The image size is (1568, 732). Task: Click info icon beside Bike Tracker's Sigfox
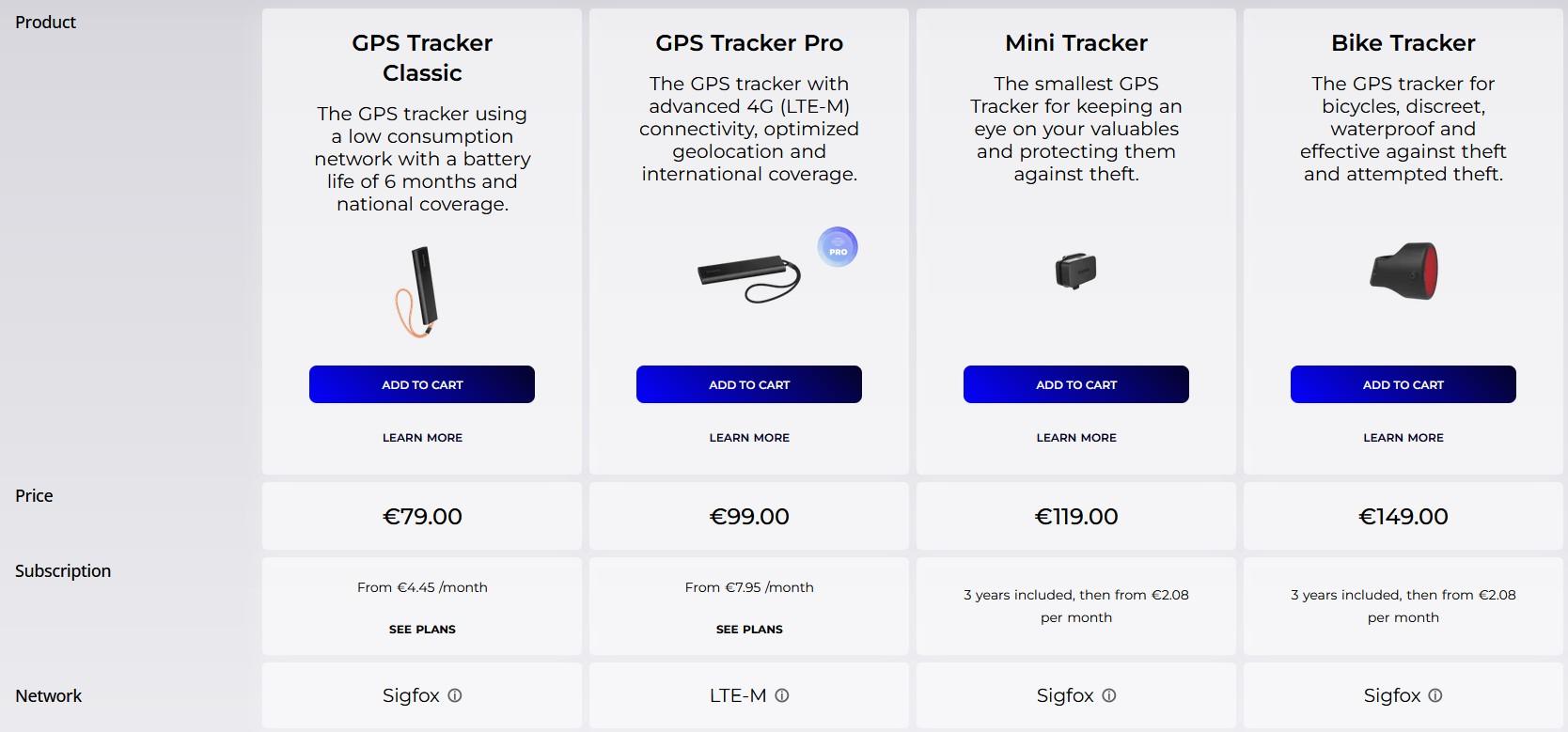1435,695
